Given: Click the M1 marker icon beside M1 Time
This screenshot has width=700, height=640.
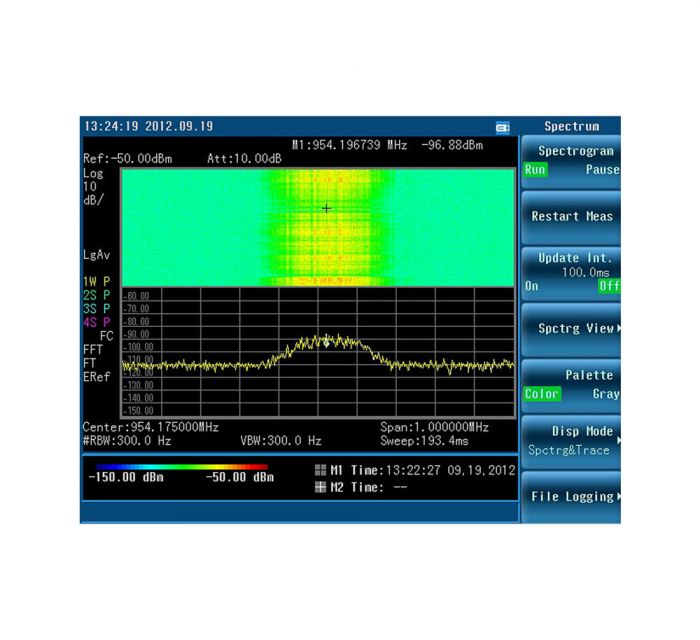Looking at the screenshot, I should coord(320,470).
